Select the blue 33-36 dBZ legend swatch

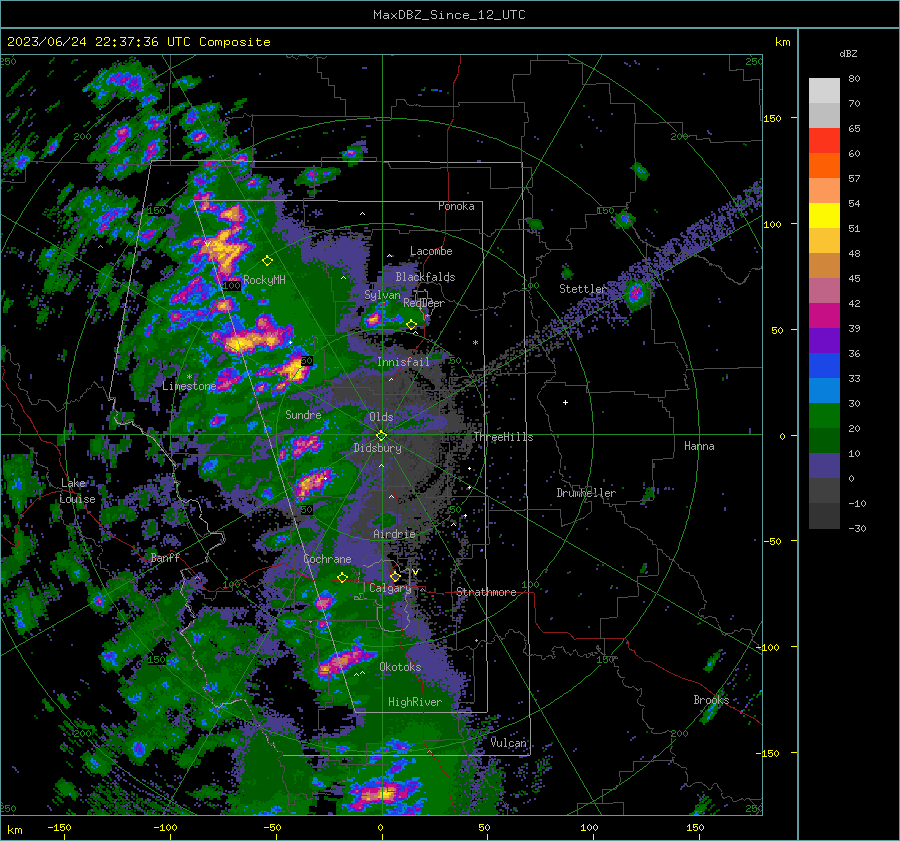pyautogui.click(x=824, y=366)
